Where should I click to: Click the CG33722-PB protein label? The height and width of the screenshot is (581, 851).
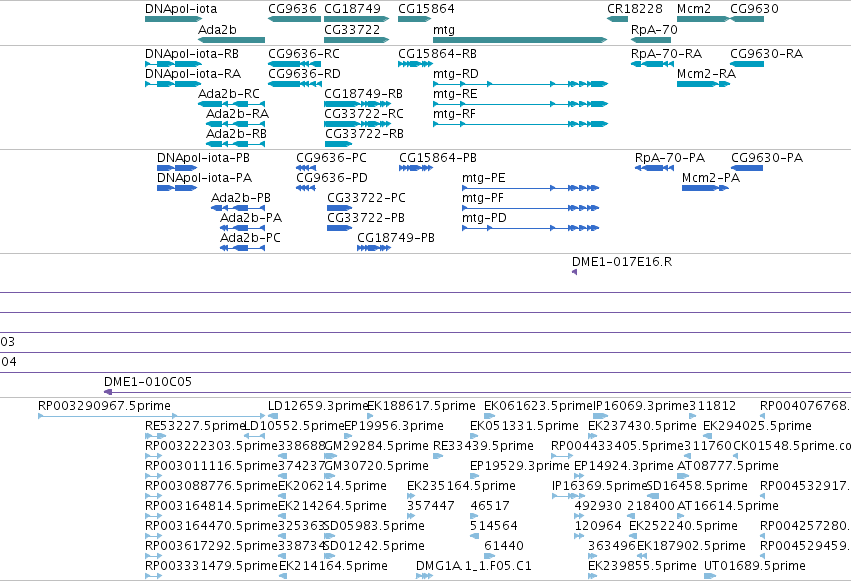(x=366, y=218)
